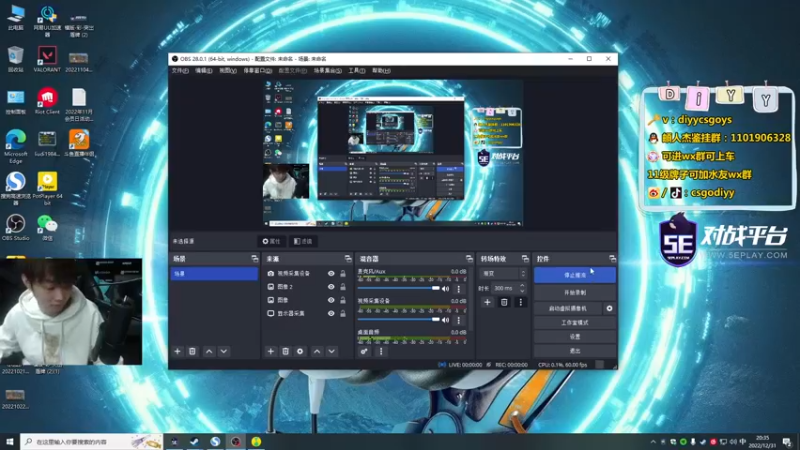Decrease the transition duration with the down arrow
This screenshot has width=800, height=450.
click(x=522, y=291)
